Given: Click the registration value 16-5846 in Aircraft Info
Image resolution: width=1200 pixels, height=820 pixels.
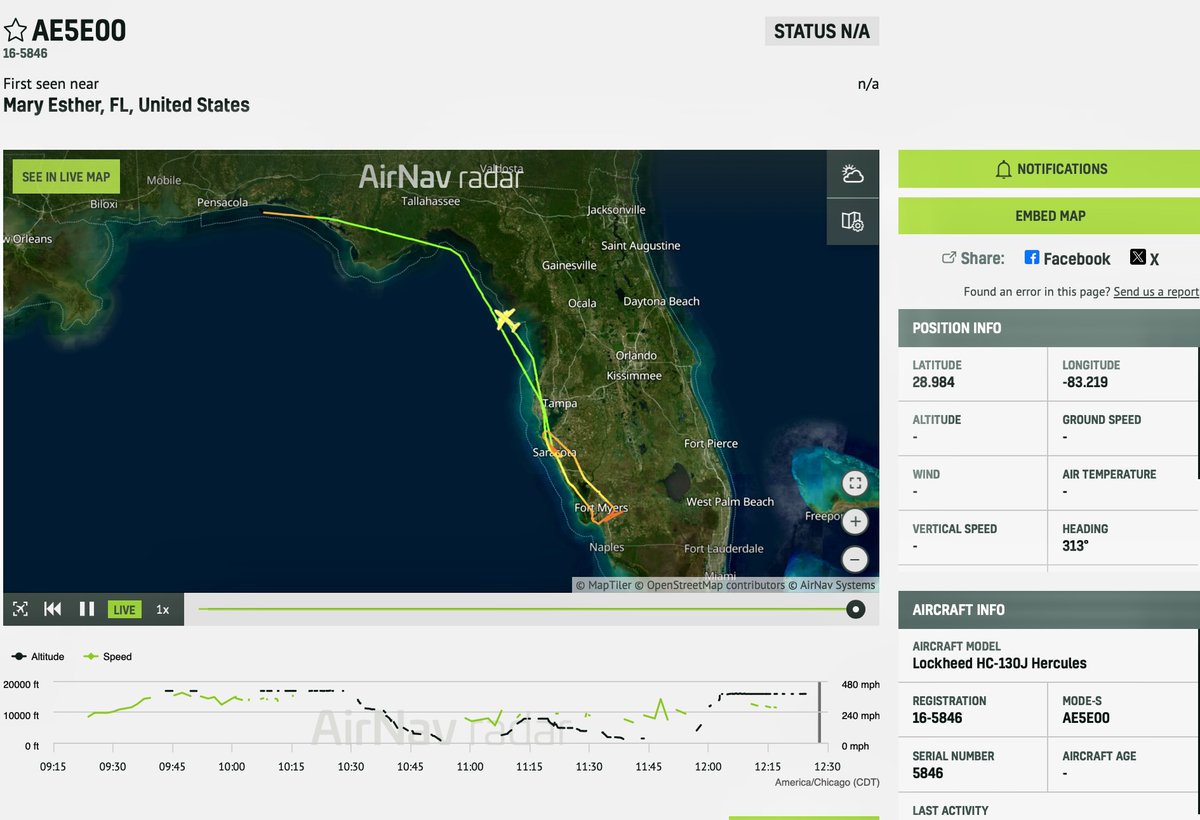Looking at the screenshot, I should [938, 718].
